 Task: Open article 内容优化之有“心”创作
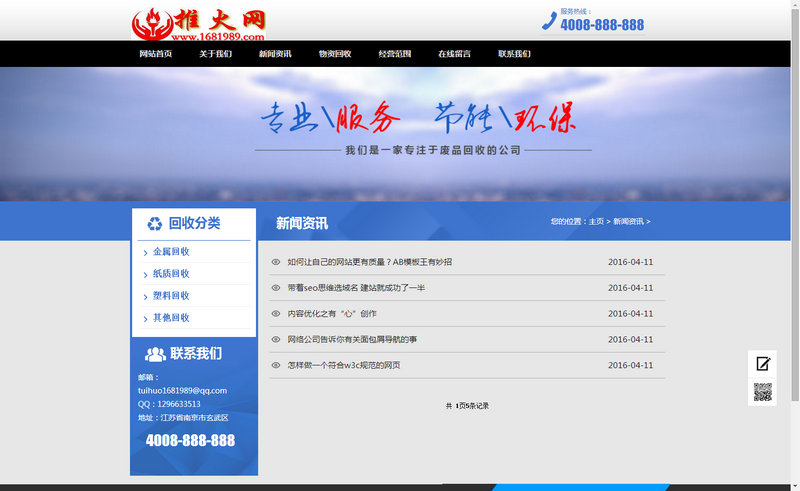pos(332,313)
